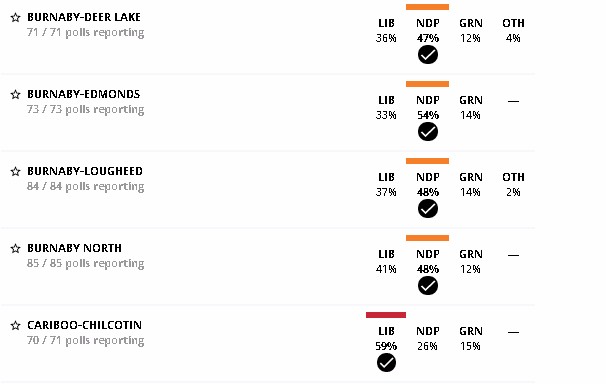Click the LIB winner checkmark in Cariboo-Chilcotin
Image resolution: width=606 pixels, height=384 pixels.
click(386, 363)
